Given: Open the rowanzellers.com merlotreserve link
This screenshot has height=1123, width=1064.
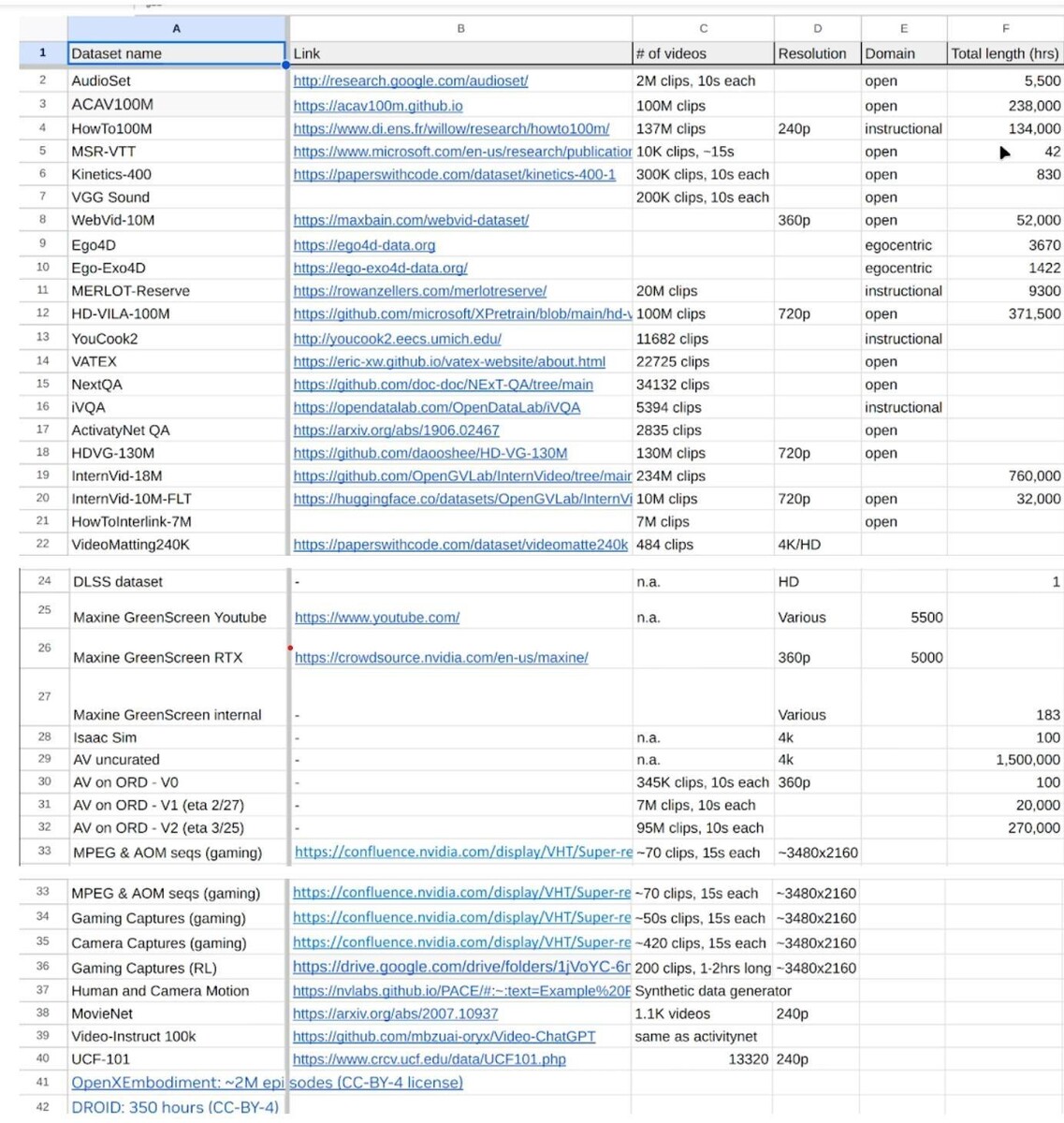Looking at the screenshot, I should point(419,291).
